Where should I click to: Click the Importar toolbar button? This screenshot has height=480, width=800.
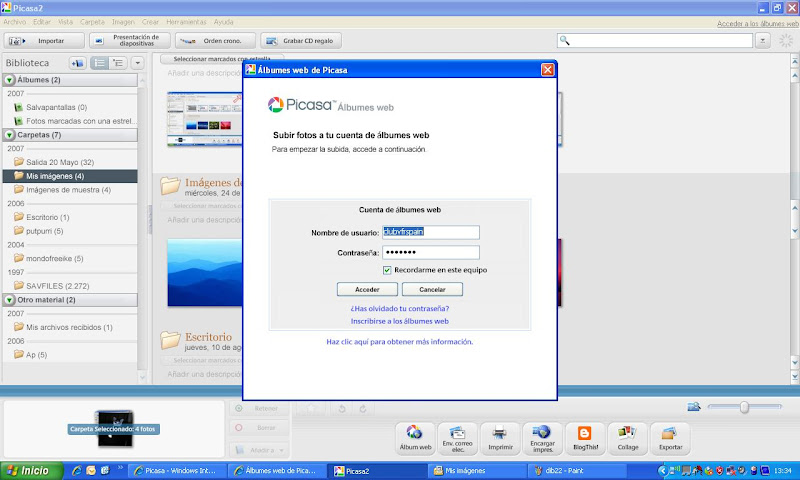pos(44,41)
